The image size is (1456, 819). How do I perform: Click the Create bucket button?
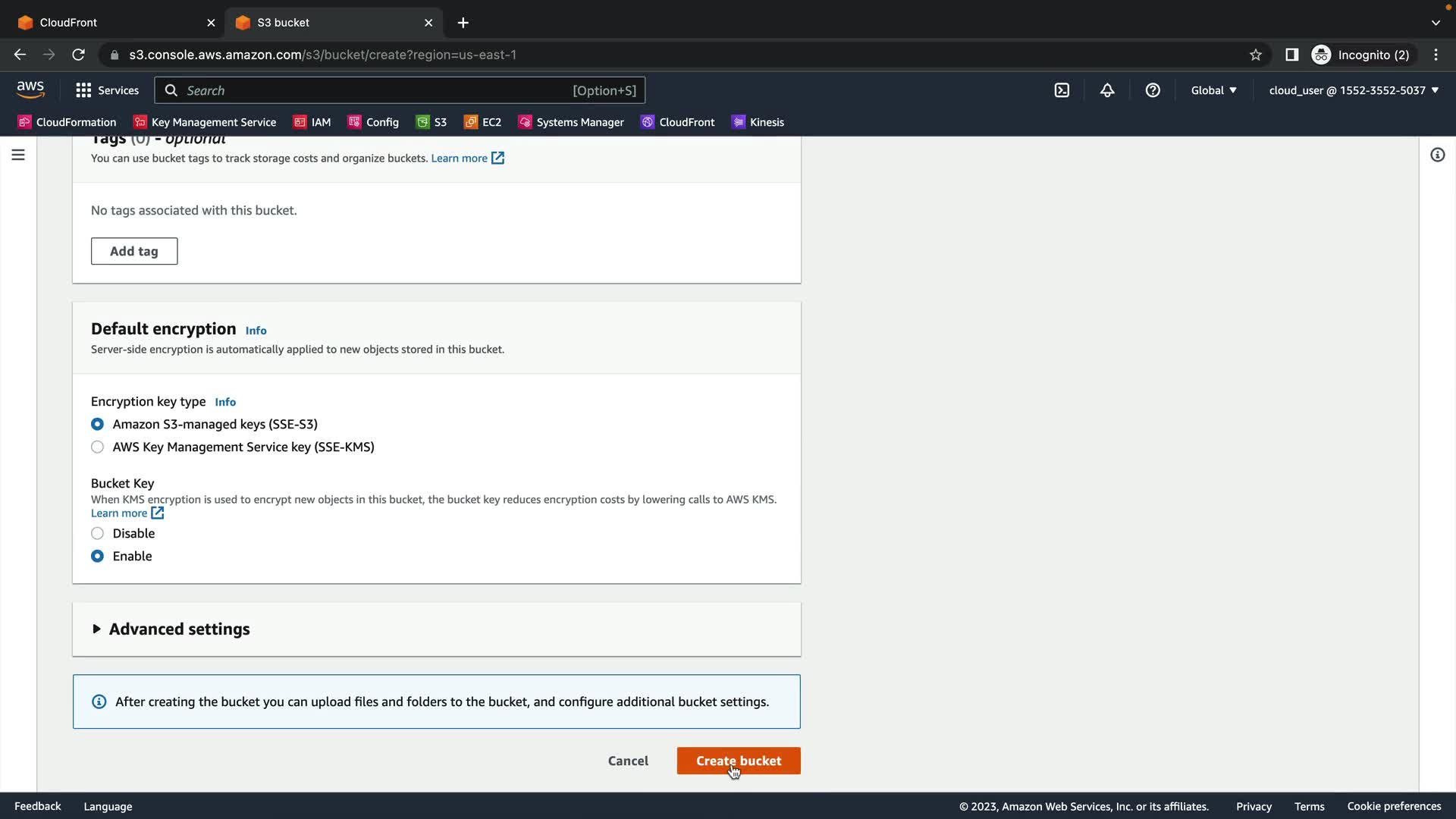[x=738, y=761]
